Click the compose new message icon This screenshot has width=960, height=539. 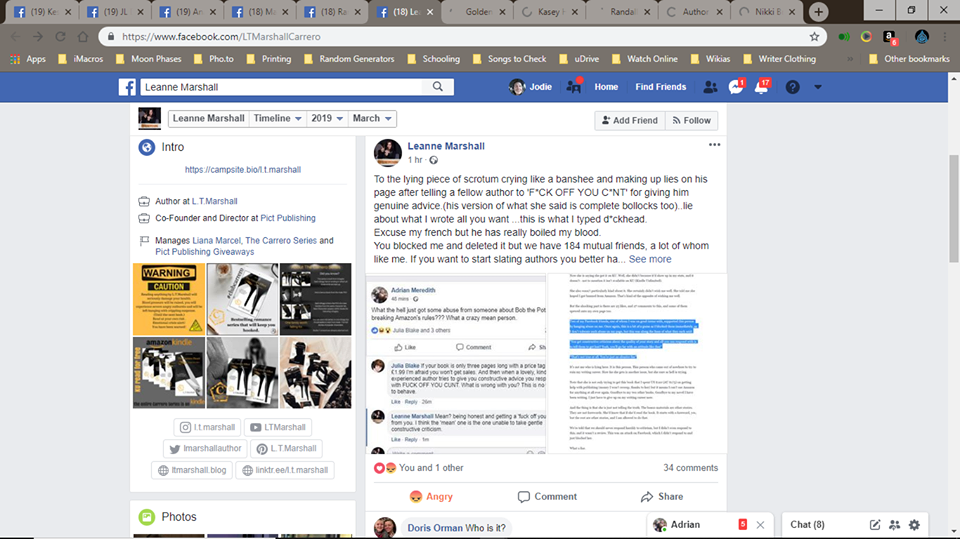(x=875, y=524)
